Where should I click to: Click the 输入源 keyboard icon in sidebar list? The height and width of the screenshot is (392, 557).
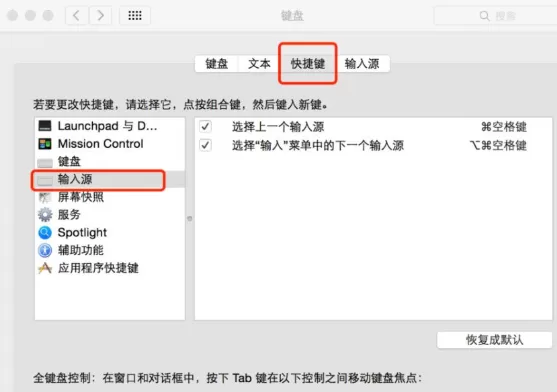(45, 180)
